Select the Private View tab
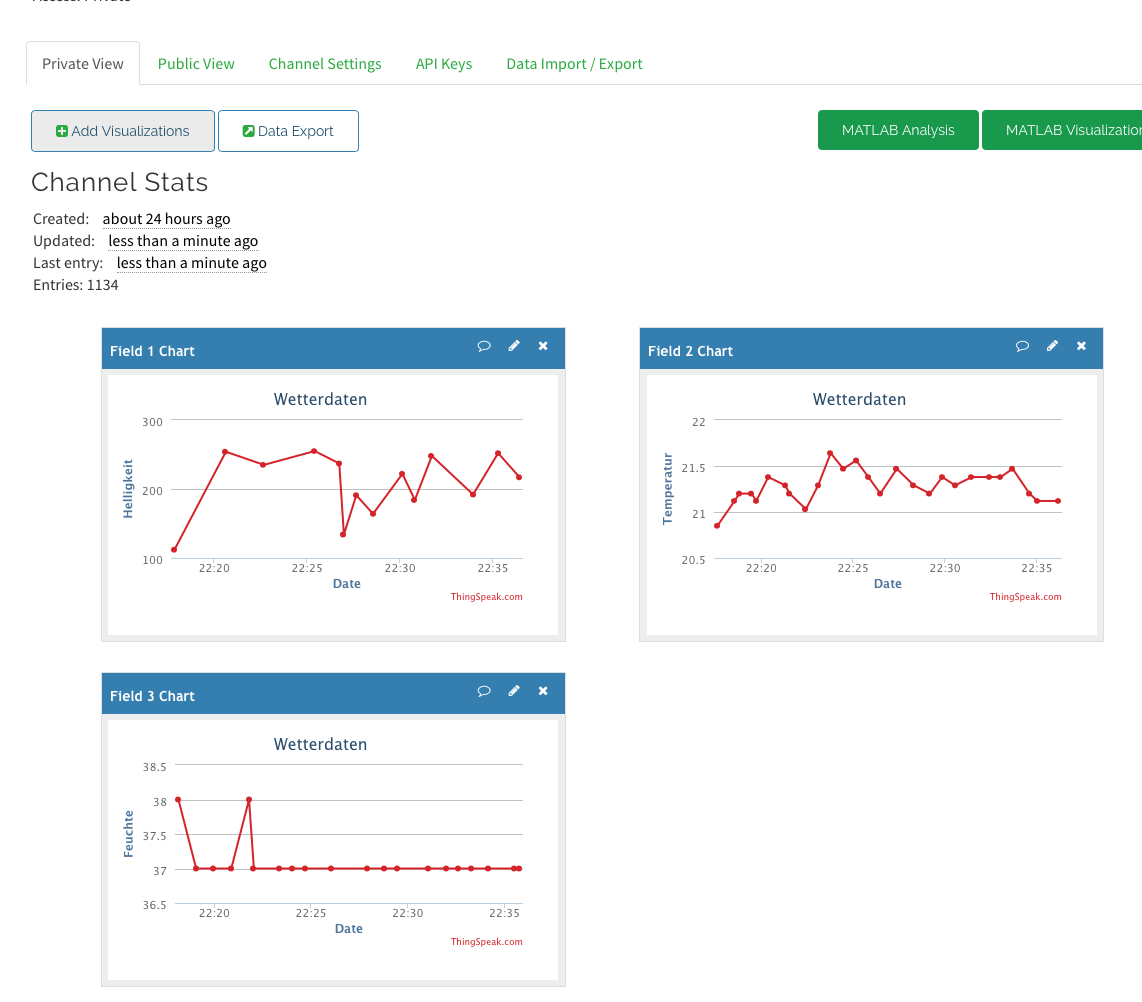The height and width of the screenshot is (1002, 1142). click(83, 64)
